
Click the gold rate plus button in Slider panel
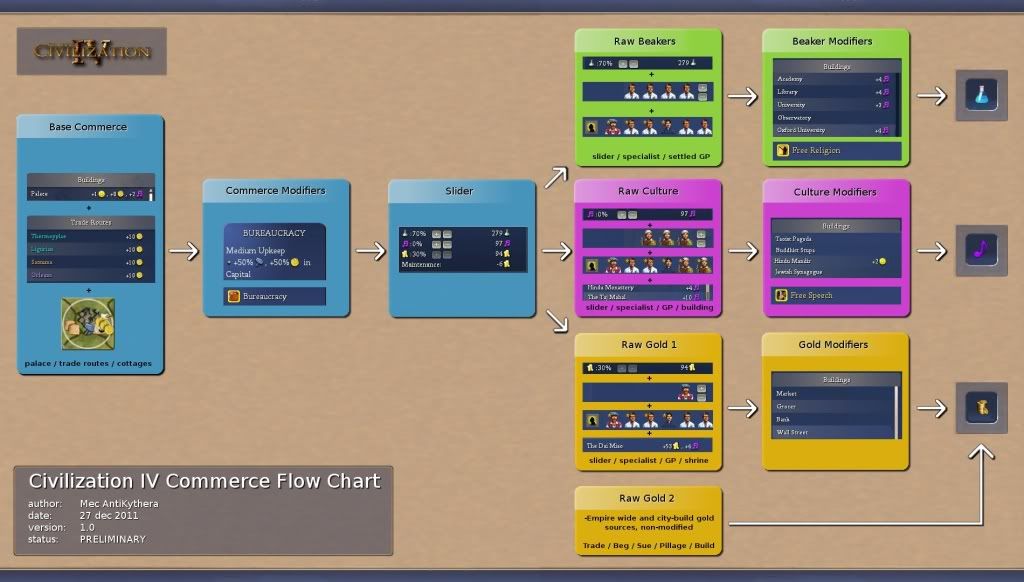[436, 255]
